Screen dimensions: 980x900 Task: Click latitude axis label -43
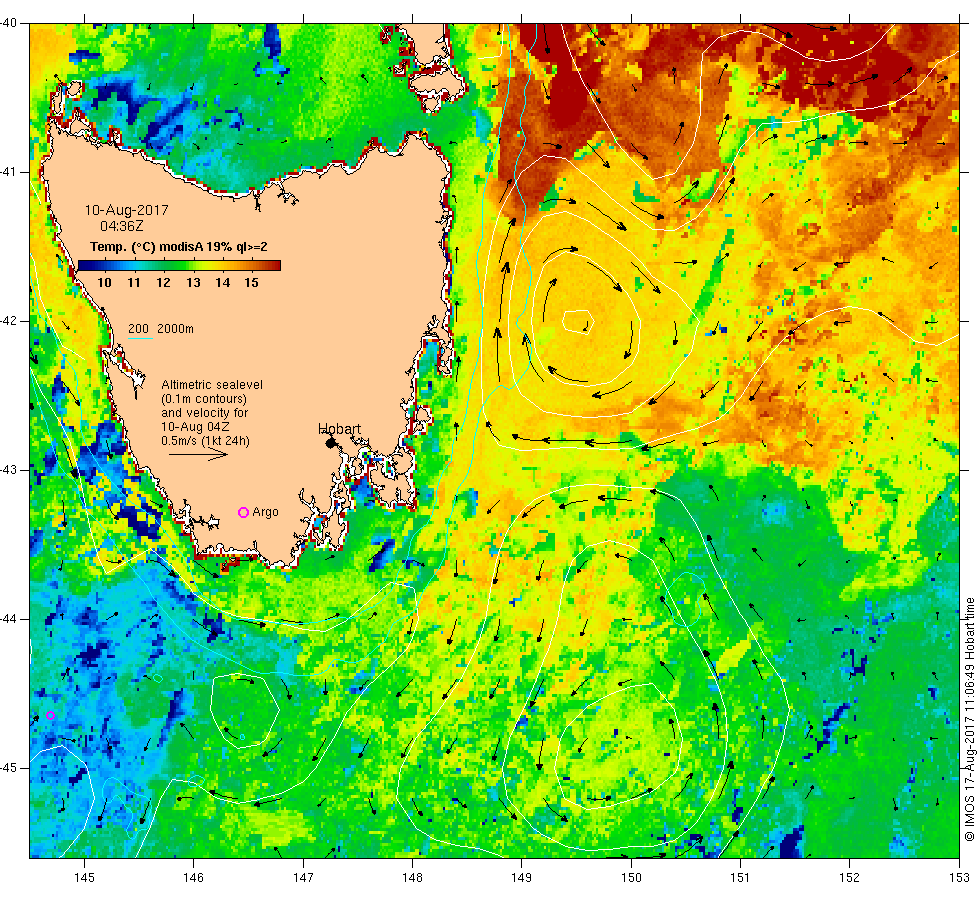tap(9, 470)
